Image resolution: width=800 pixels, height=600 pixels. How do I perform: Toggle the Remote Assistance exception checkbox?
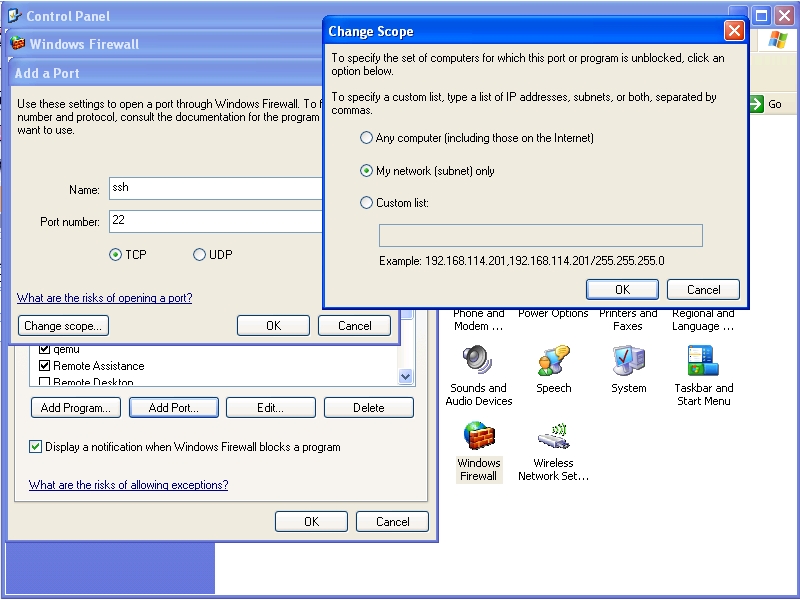click(44, 366)
